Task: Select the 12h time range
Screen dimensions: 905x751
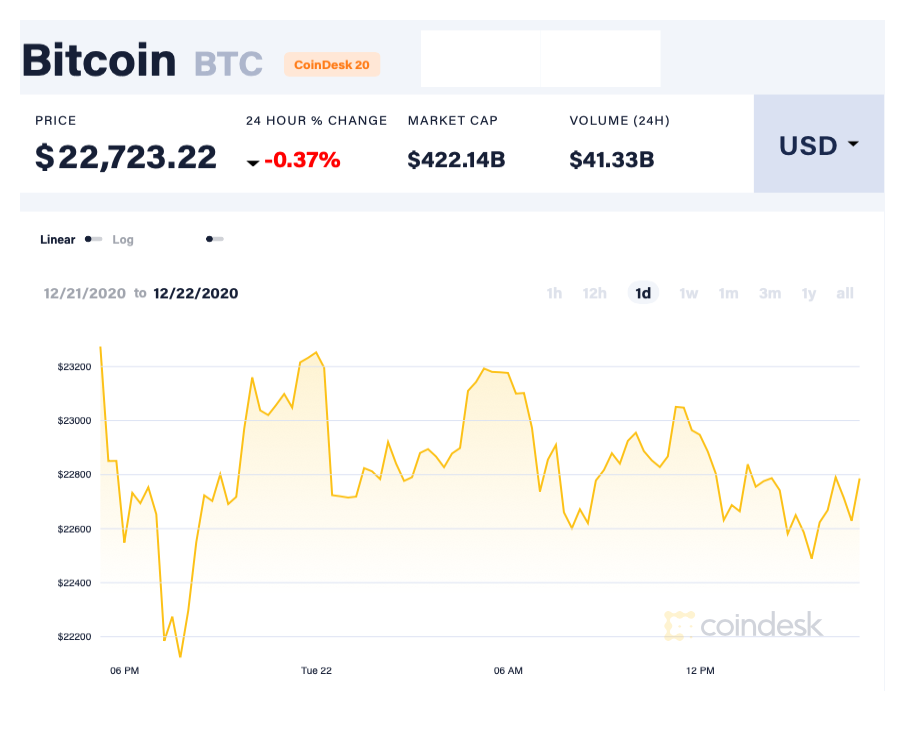Action: tap(595, 293)
